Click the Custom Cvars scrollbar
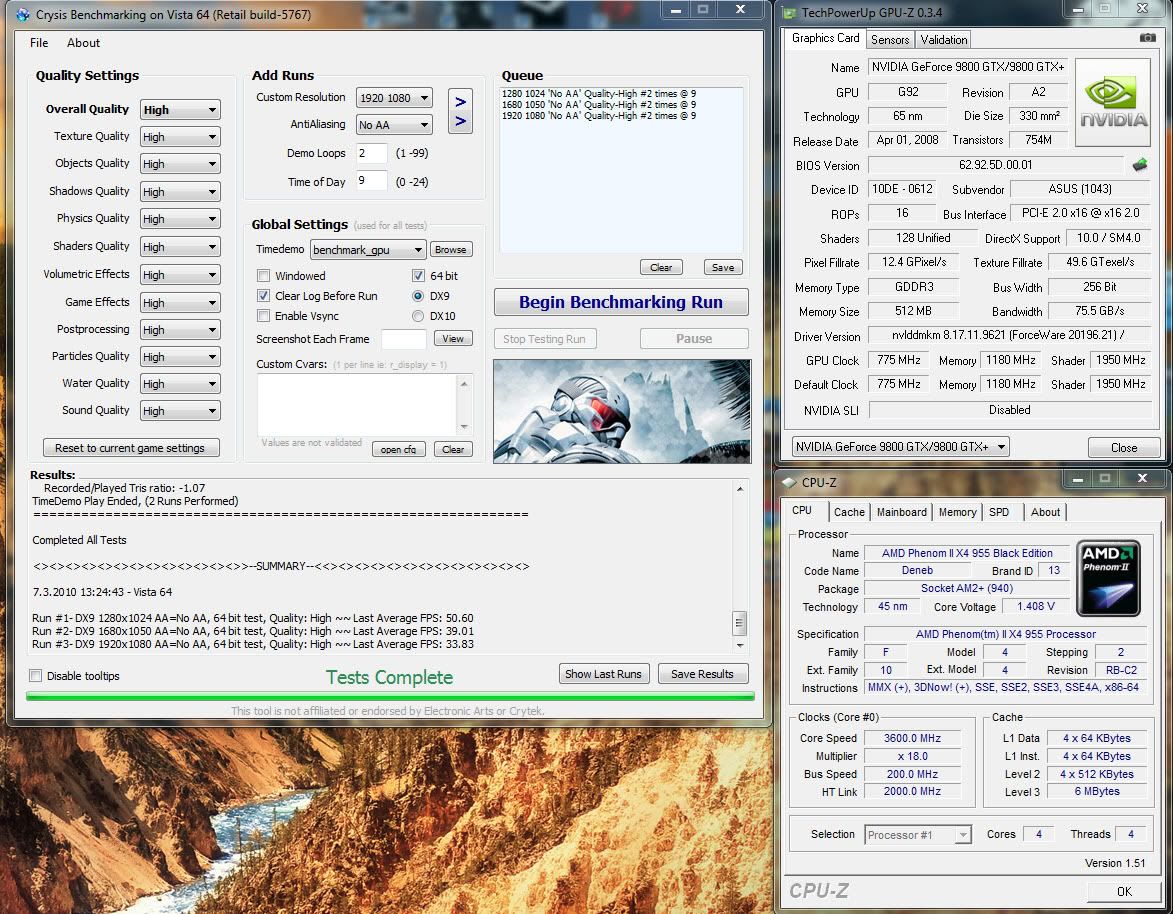 [x=465, y=405]
